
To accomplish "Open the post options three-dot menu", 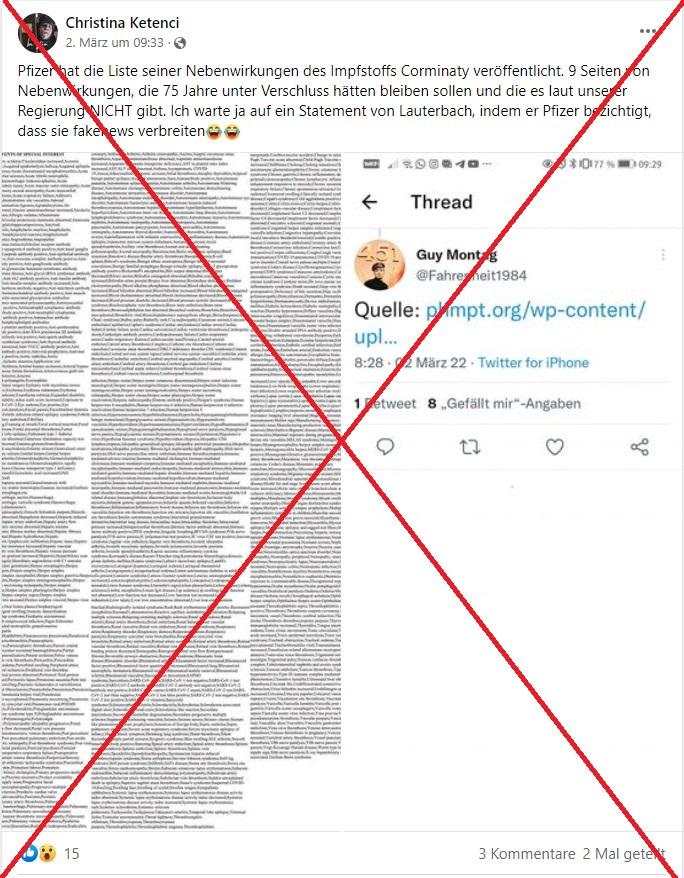I will (648, 31).
